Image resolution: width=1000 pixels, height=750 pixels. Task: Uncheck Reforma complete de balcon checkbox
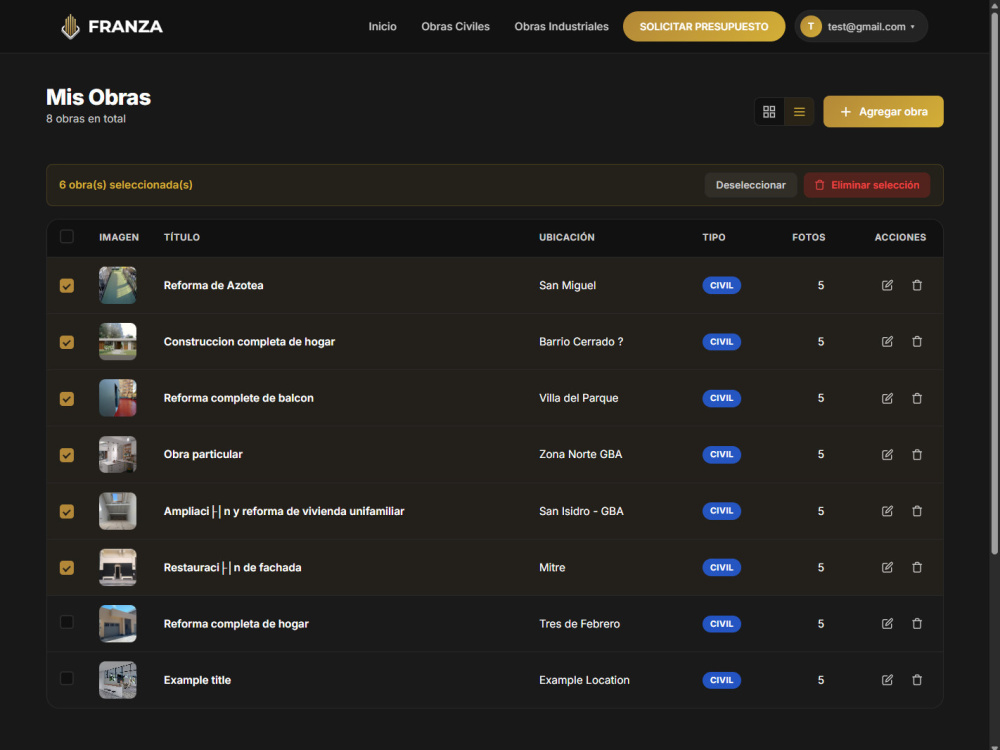tap(66, 399)
